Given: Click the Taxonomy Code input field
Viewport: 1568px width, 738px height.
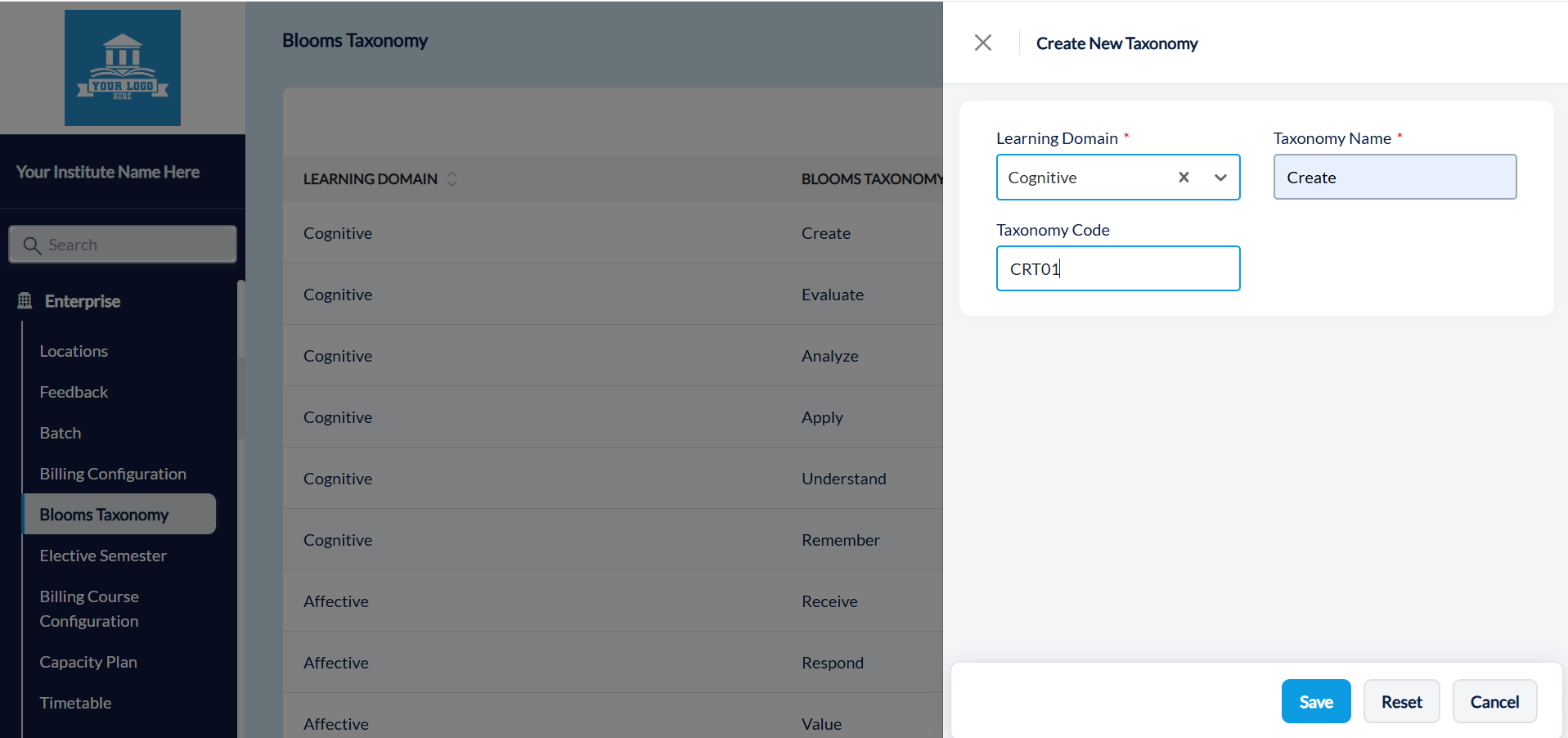Looking at the screenshot, I should click(x=1117, y=268).
